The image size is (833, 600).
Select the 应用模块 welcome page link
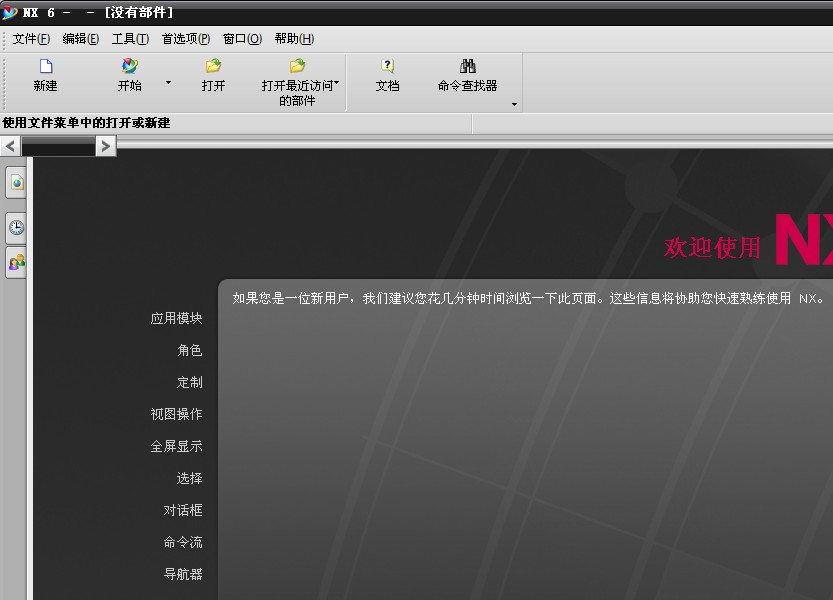coord(176,318)
